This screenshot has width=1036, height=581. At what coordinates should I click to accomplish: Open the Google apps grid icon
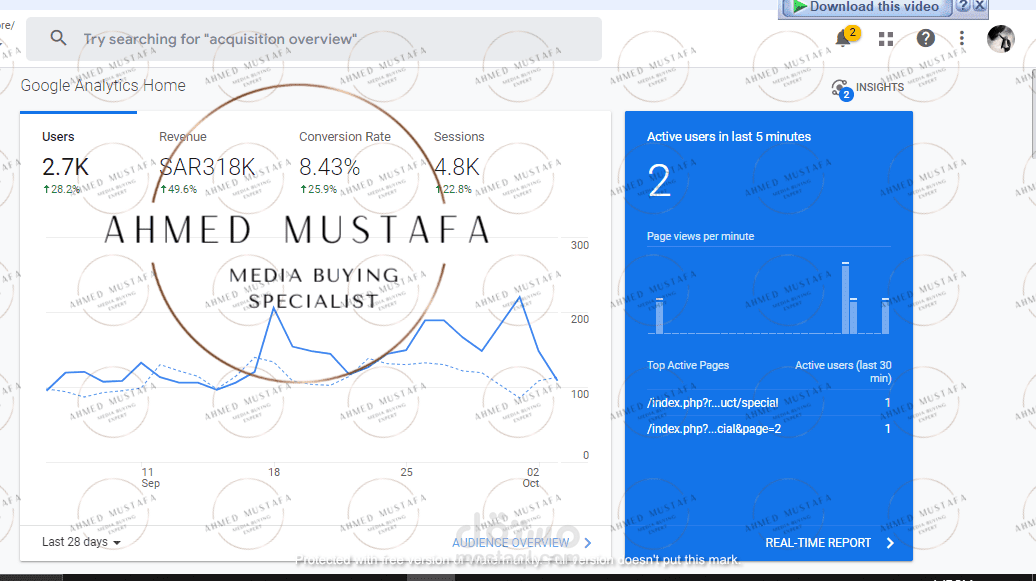(x=886, y=39)
